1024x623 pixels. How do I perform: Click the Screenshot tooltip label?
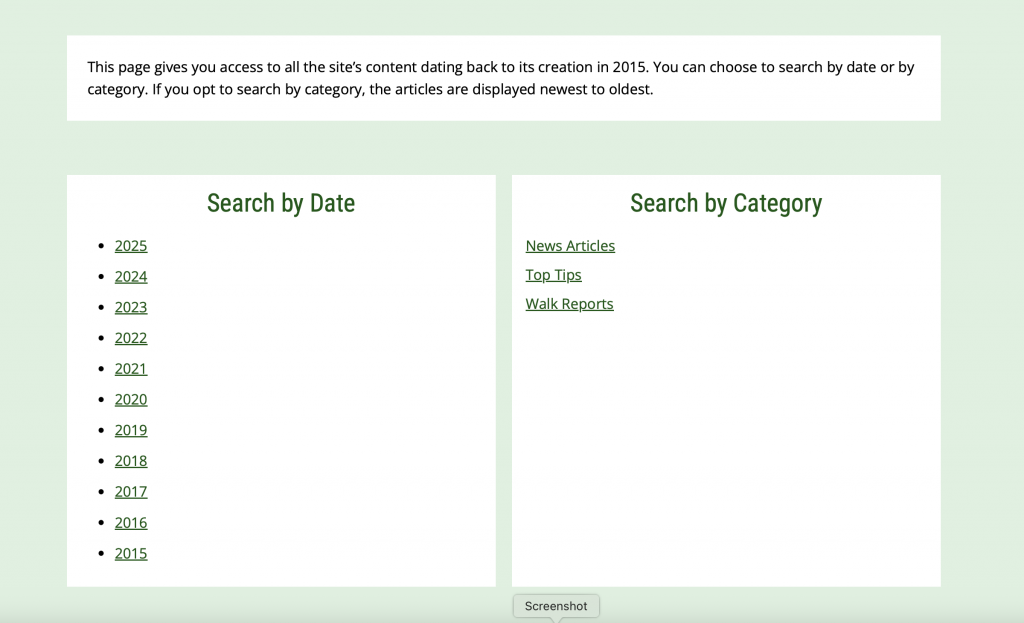(x=556, y=606)
